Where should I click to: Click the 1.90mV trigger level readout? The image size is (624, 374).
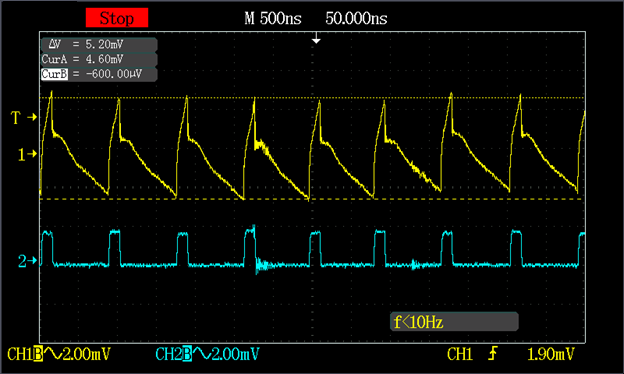tap(551, 354)
